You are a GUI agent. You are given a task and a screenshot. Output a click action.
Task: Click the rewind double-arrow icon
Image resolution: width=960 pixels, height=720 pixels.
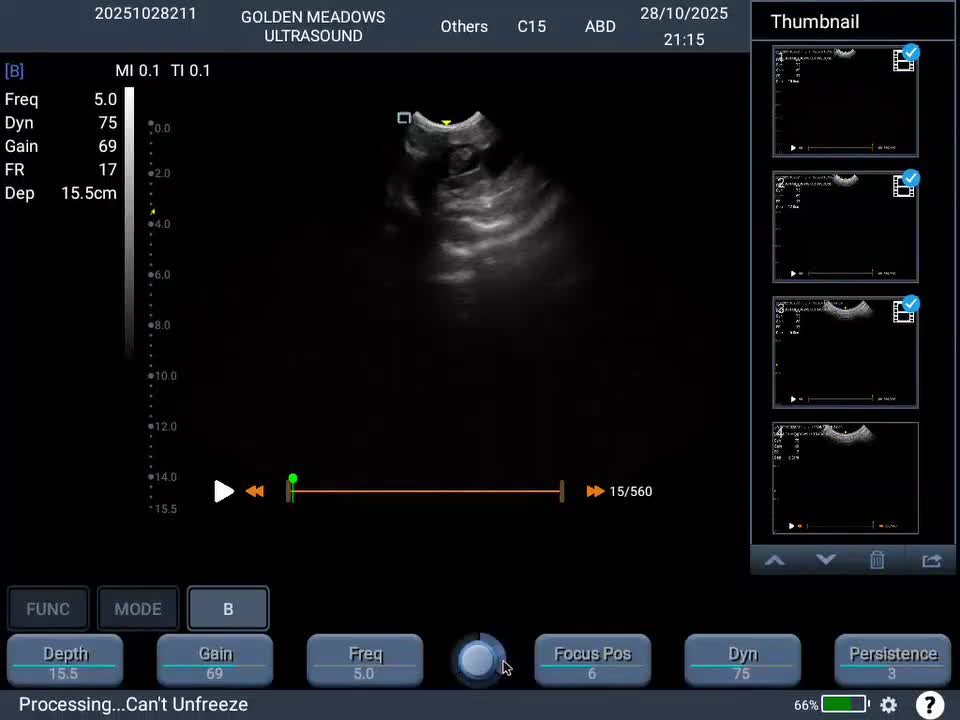255,491
